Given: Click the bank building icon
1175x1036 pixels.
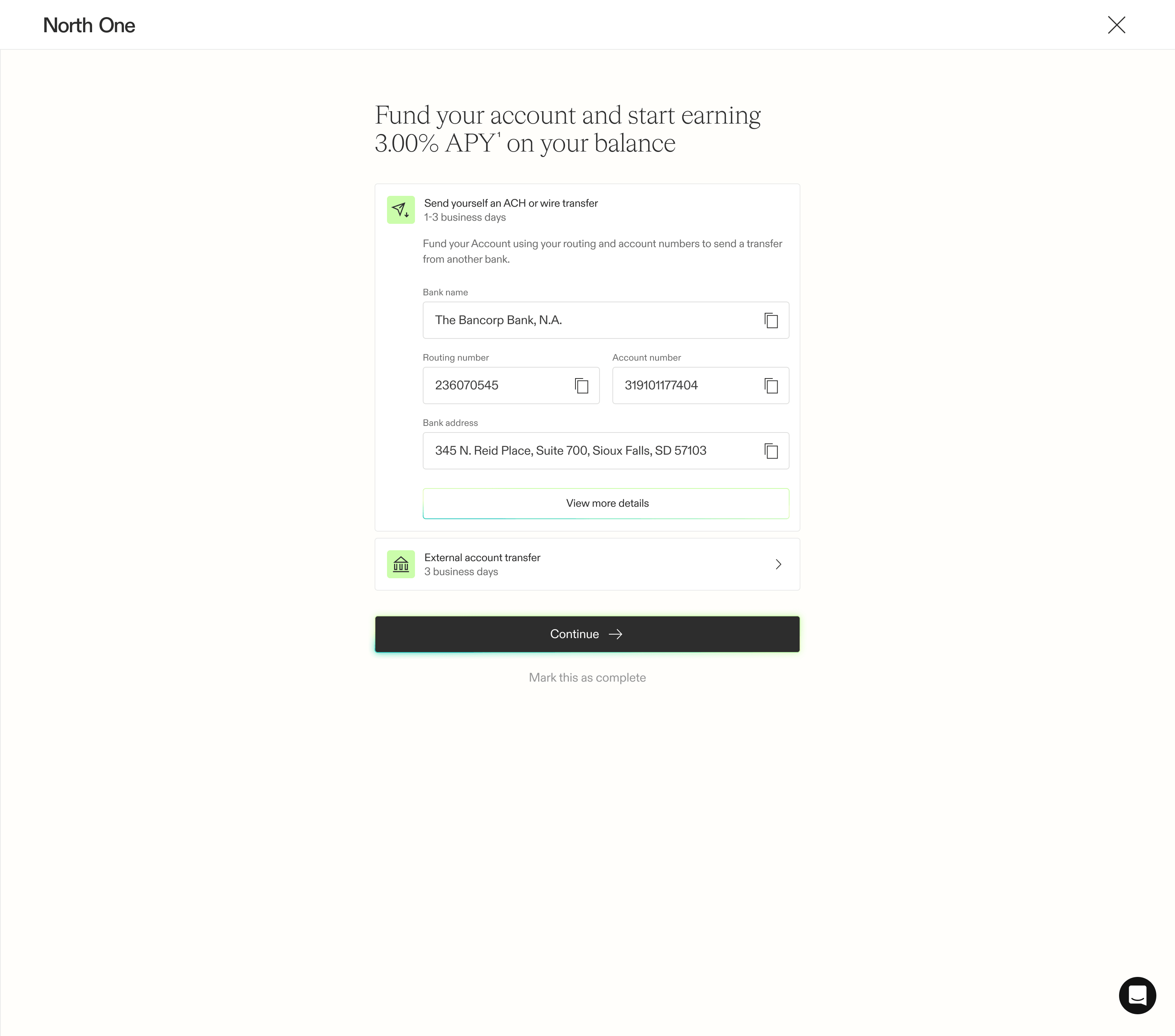Looking at the screenshot, I should [x=401, y=564].
